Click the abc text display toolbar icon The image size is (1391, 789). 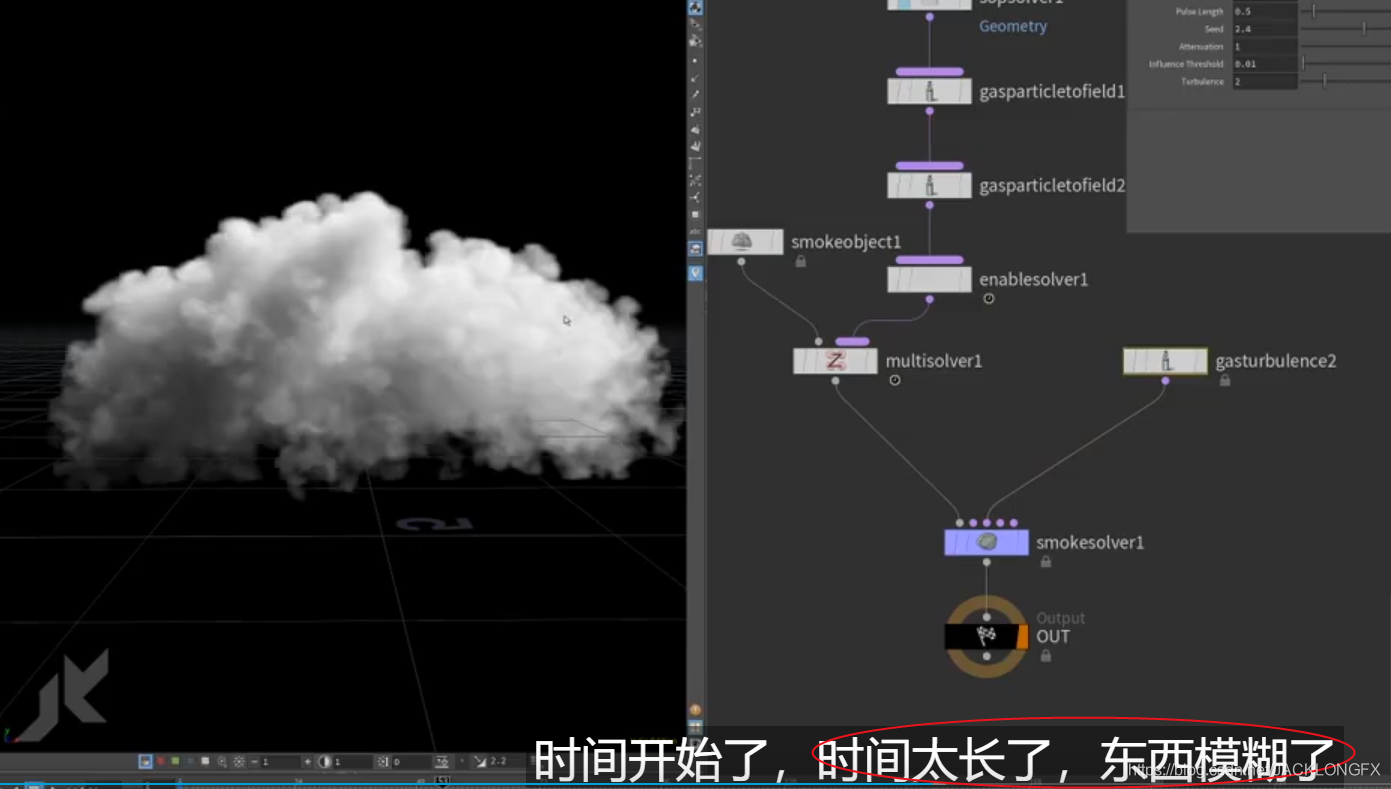(x=695, y=231)
